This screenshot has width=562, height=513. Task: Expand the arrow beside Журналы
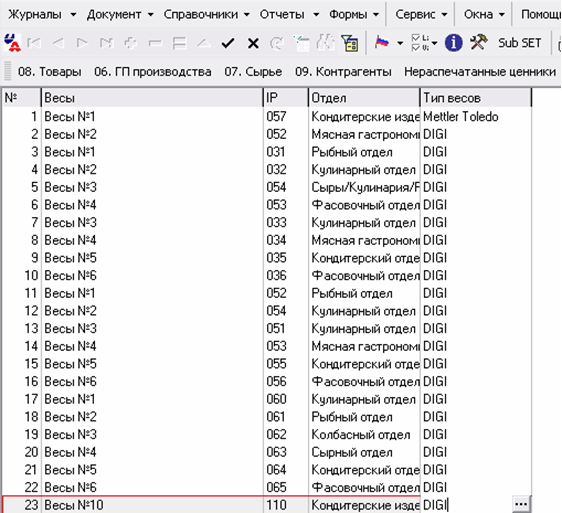click(73, 15)
